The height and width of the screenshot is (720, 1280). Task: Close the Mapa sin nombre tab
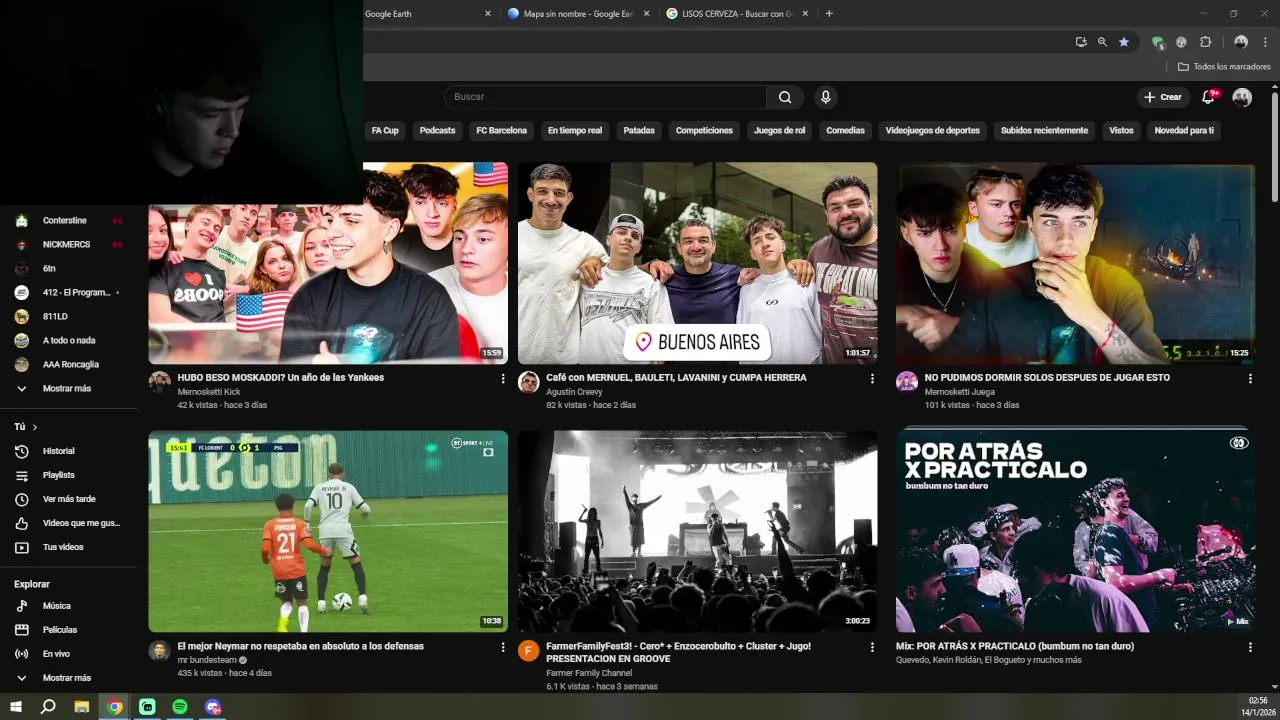(x=646, y=14)
